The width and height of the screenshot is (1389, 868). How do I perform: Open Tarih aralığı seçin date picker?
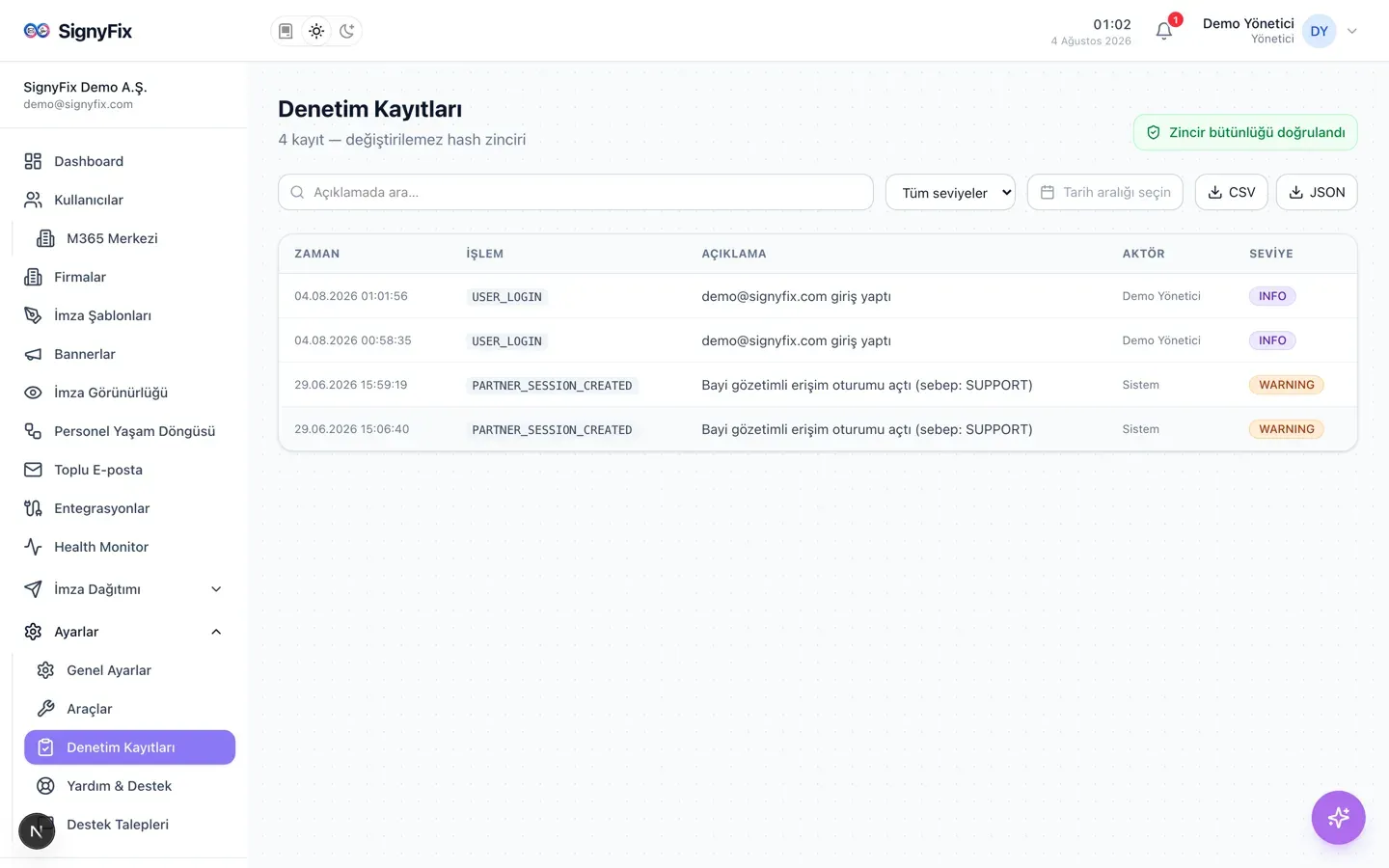1106,192
